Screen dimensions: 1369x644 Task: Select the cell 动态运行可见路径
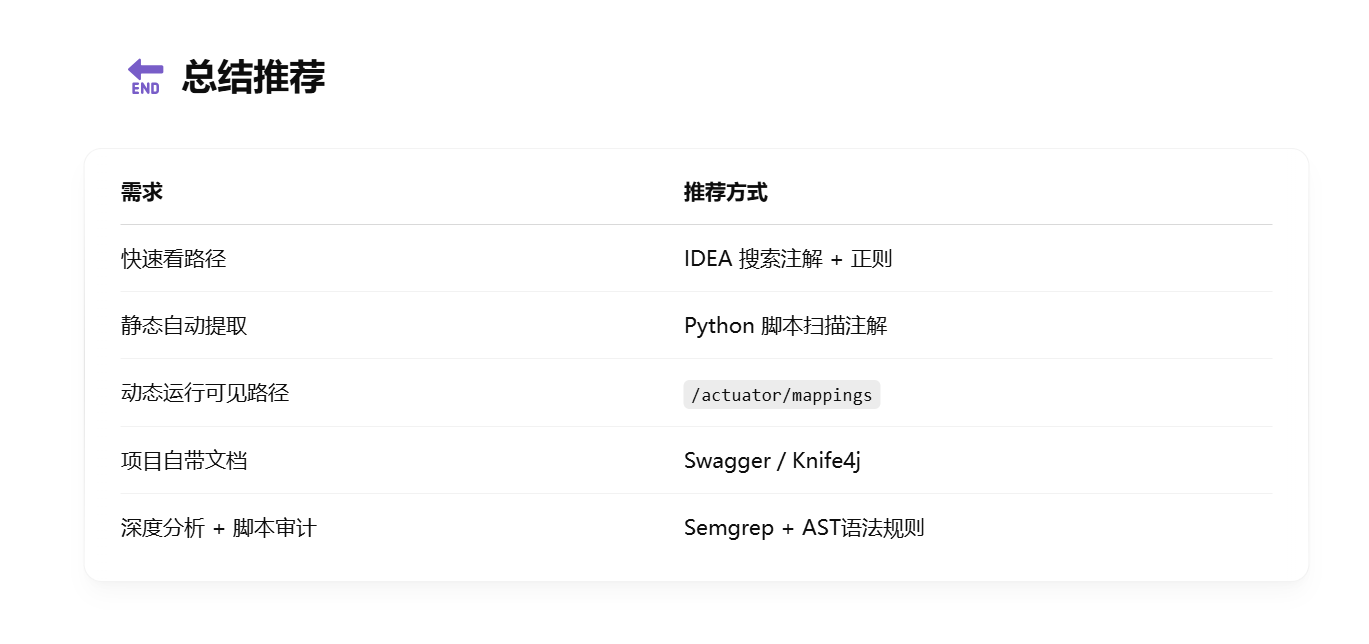click(x=205, y=393)
